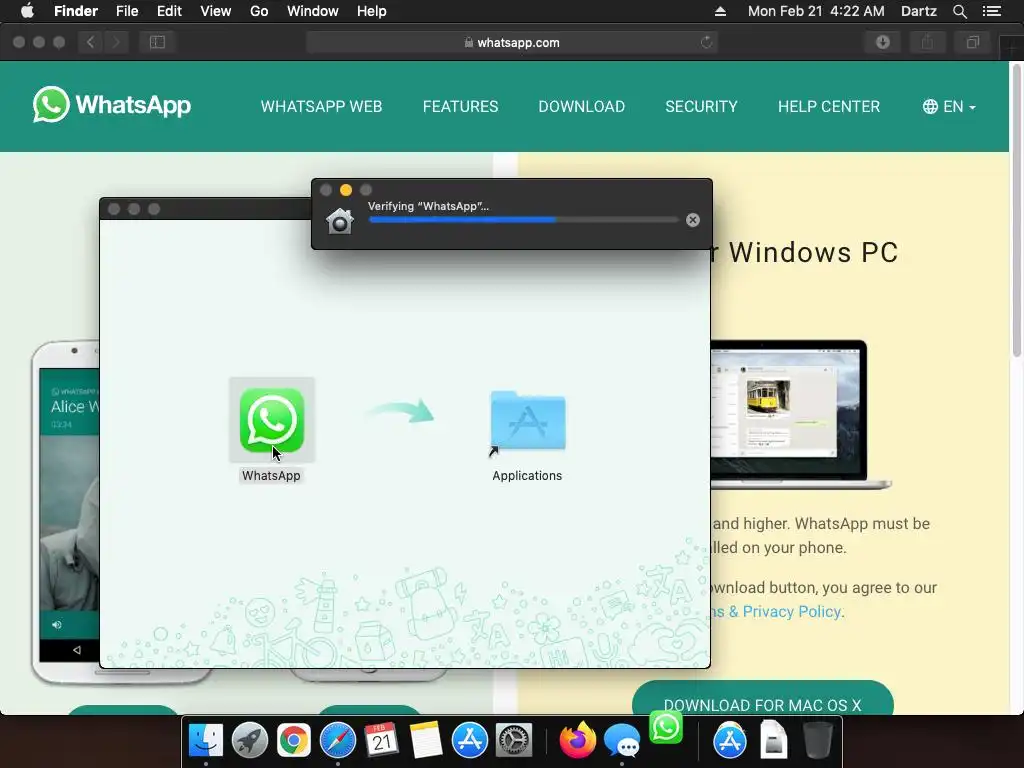The height and width of the screenshot is (768, 1024).
Task: Go forward with Safari's forward arrow
Action: point(116,42)
